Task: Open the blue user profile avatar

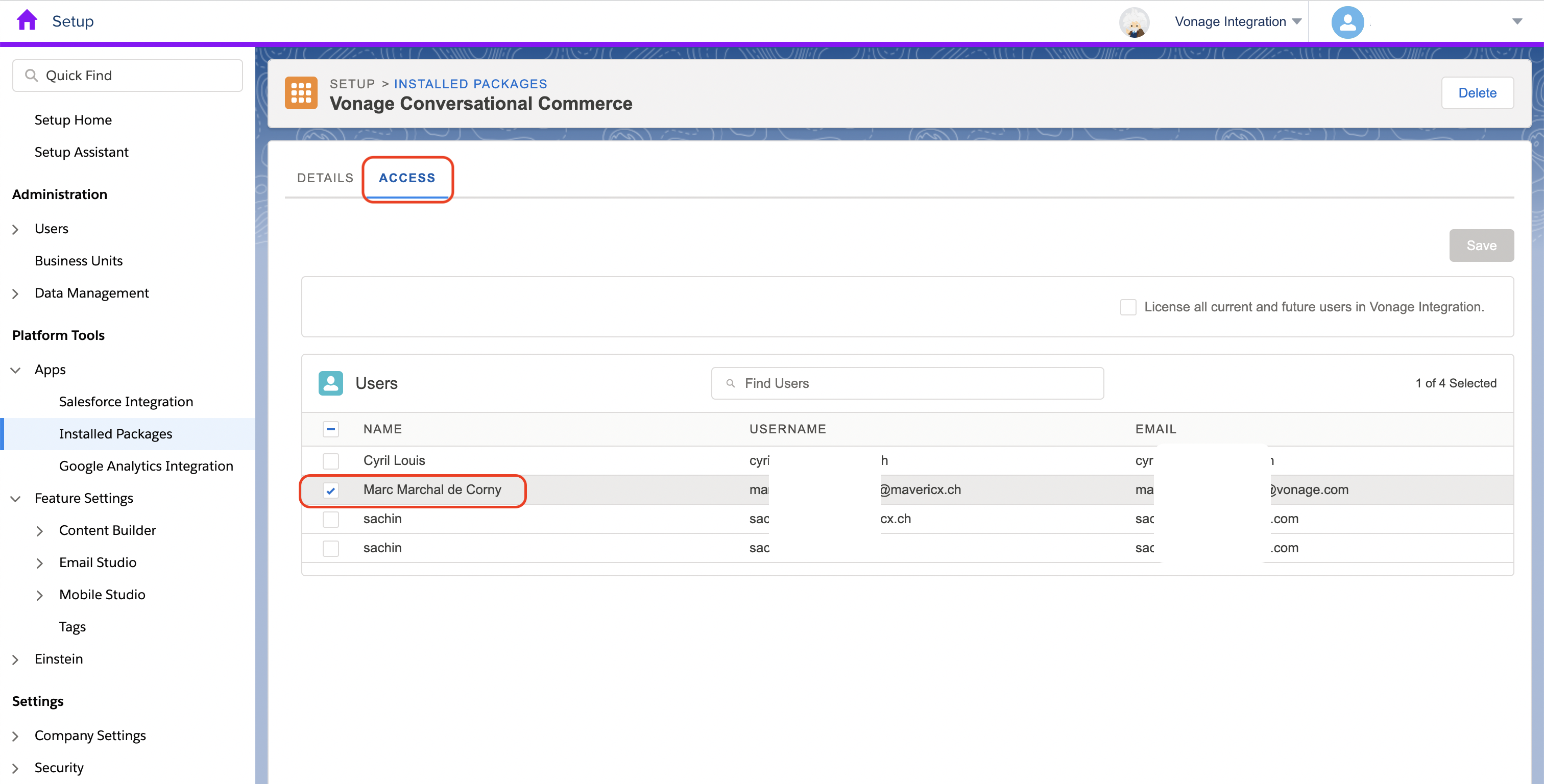Action: [x=1347, y=22]
